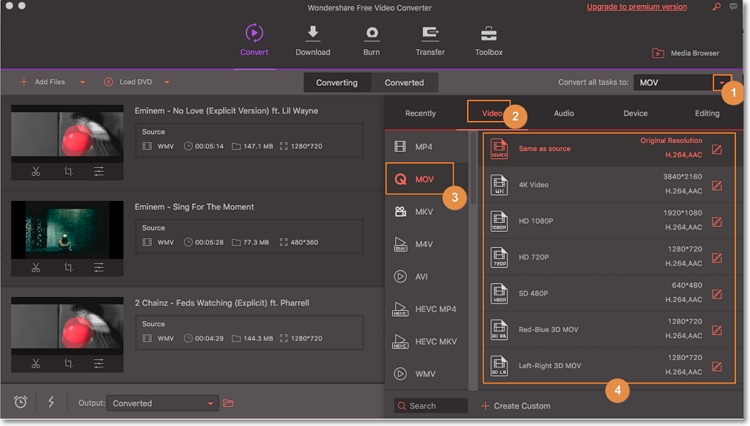Select HD 1080P preset
The height and width of the screenshot is (426, 750).
pos(609,221)
